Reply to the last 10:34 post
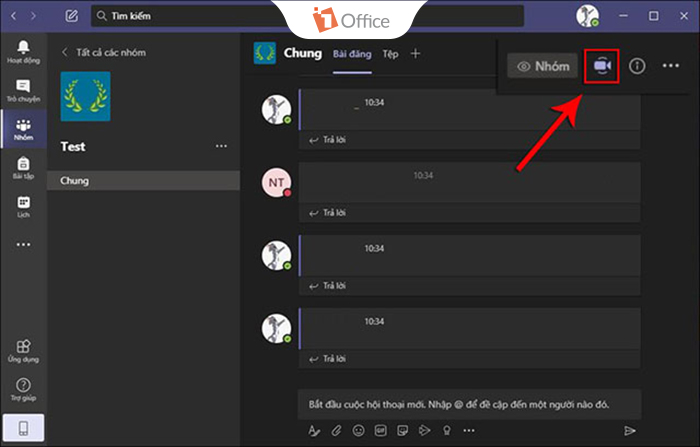 327,359
